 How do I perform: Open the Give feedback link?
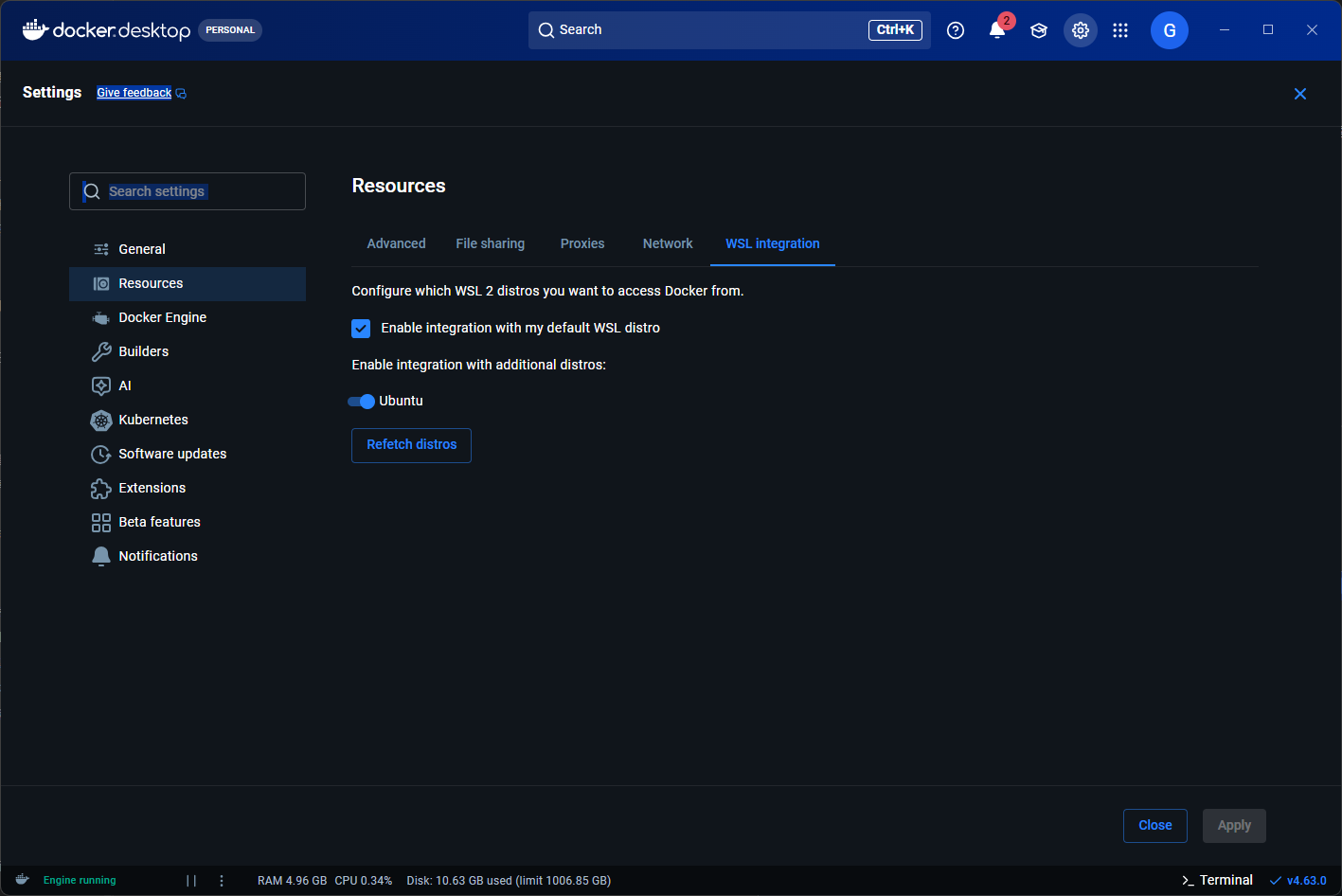click(134, 93)
